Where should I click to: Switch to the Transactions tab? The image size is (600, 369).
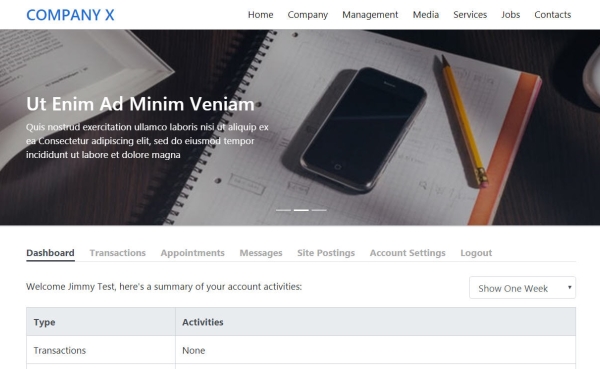tap(117, 253)
